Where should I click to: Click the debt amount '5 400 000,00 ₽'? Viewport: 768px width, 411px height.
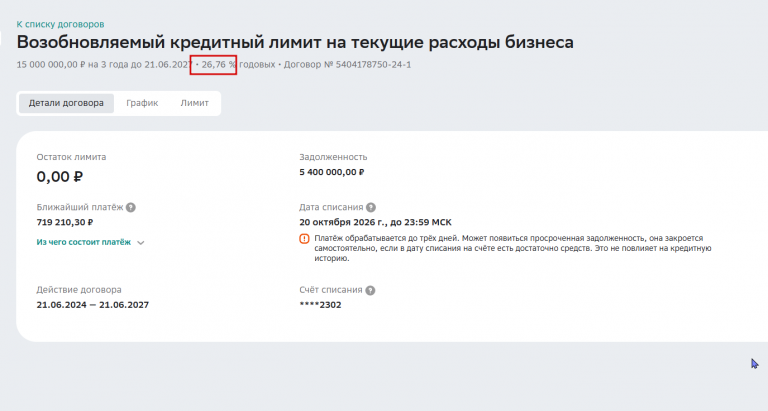[x=332, y=172]
